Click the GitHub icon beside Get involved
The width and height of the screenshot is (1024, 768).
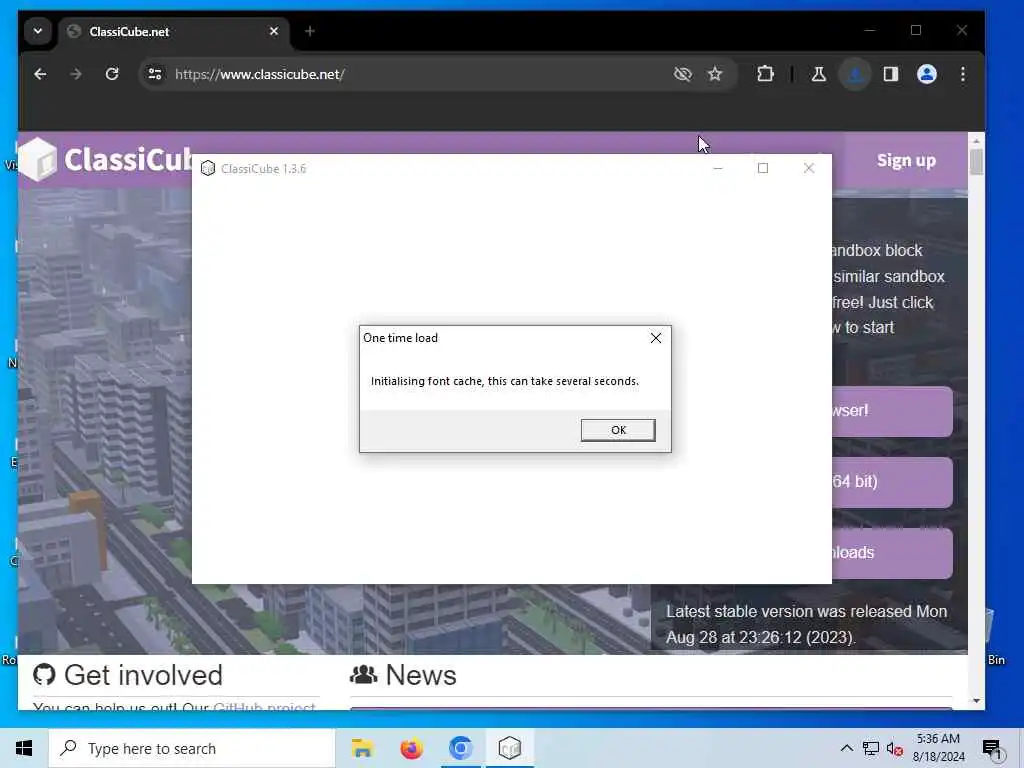click(x=44, y=675)
